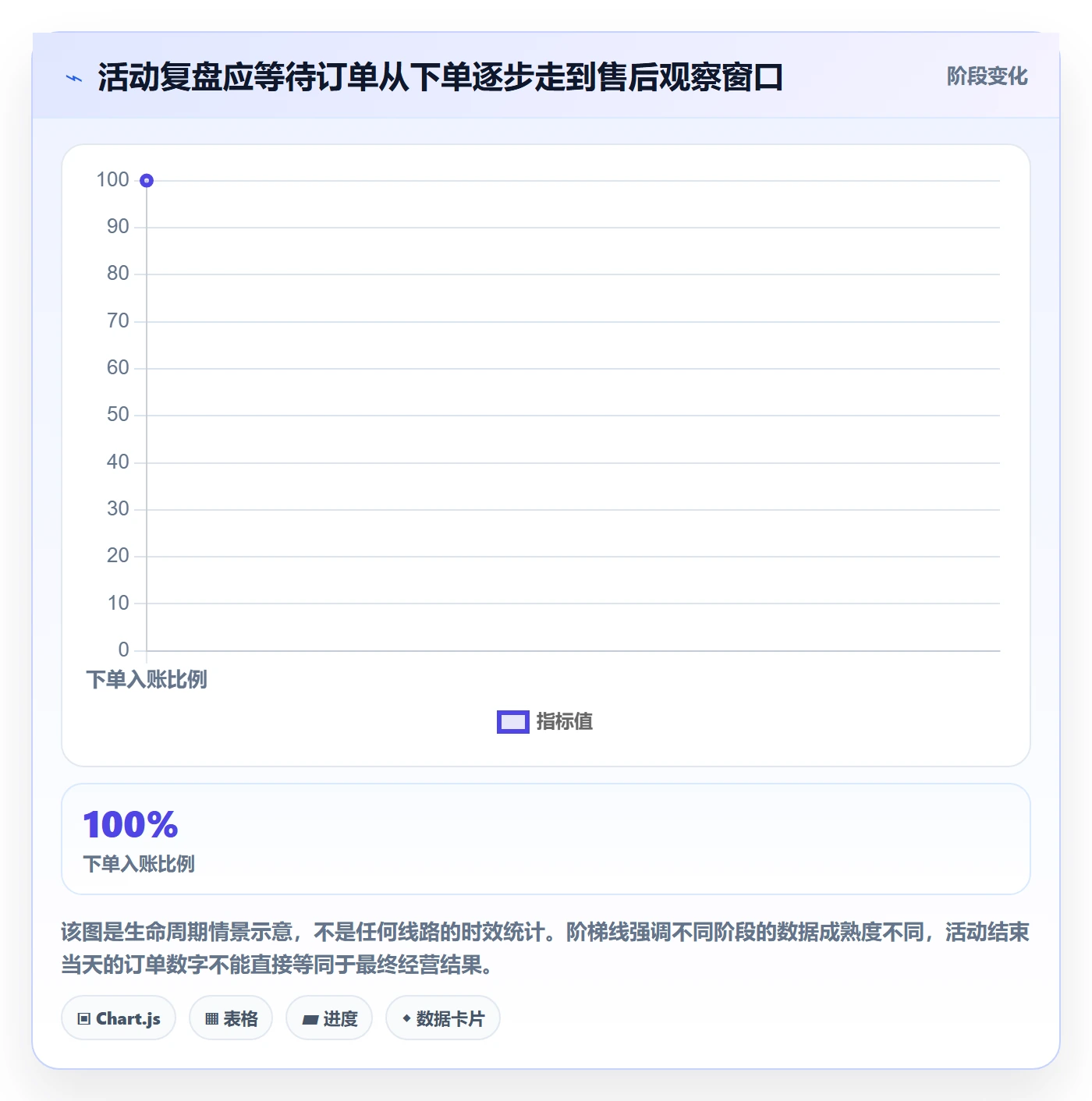Select the Chart.js tag chip
The image size is (1092, 1101).
(119, 1018)
